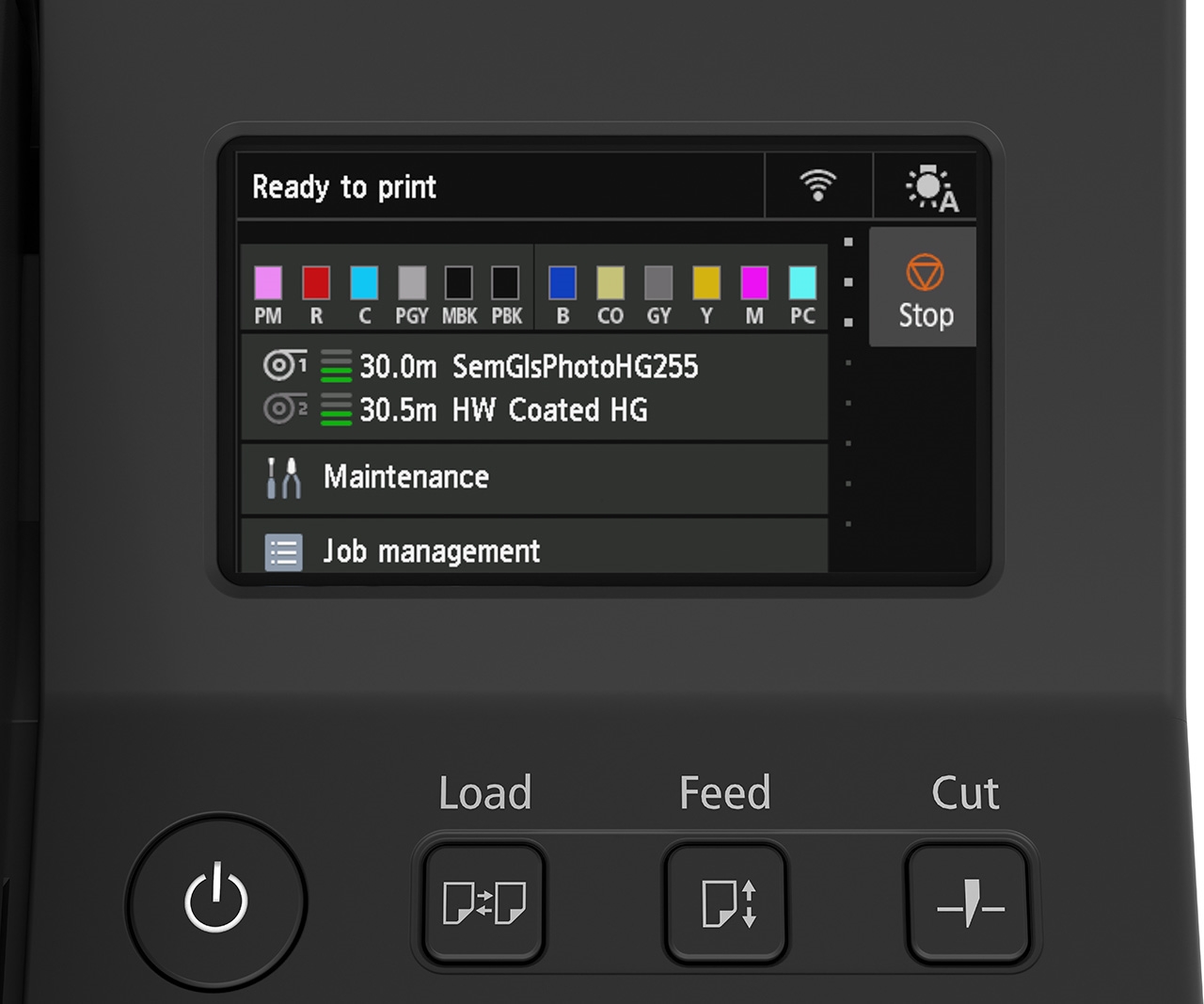
Task: Tap the auto brightness light icon
Action: 929,187
